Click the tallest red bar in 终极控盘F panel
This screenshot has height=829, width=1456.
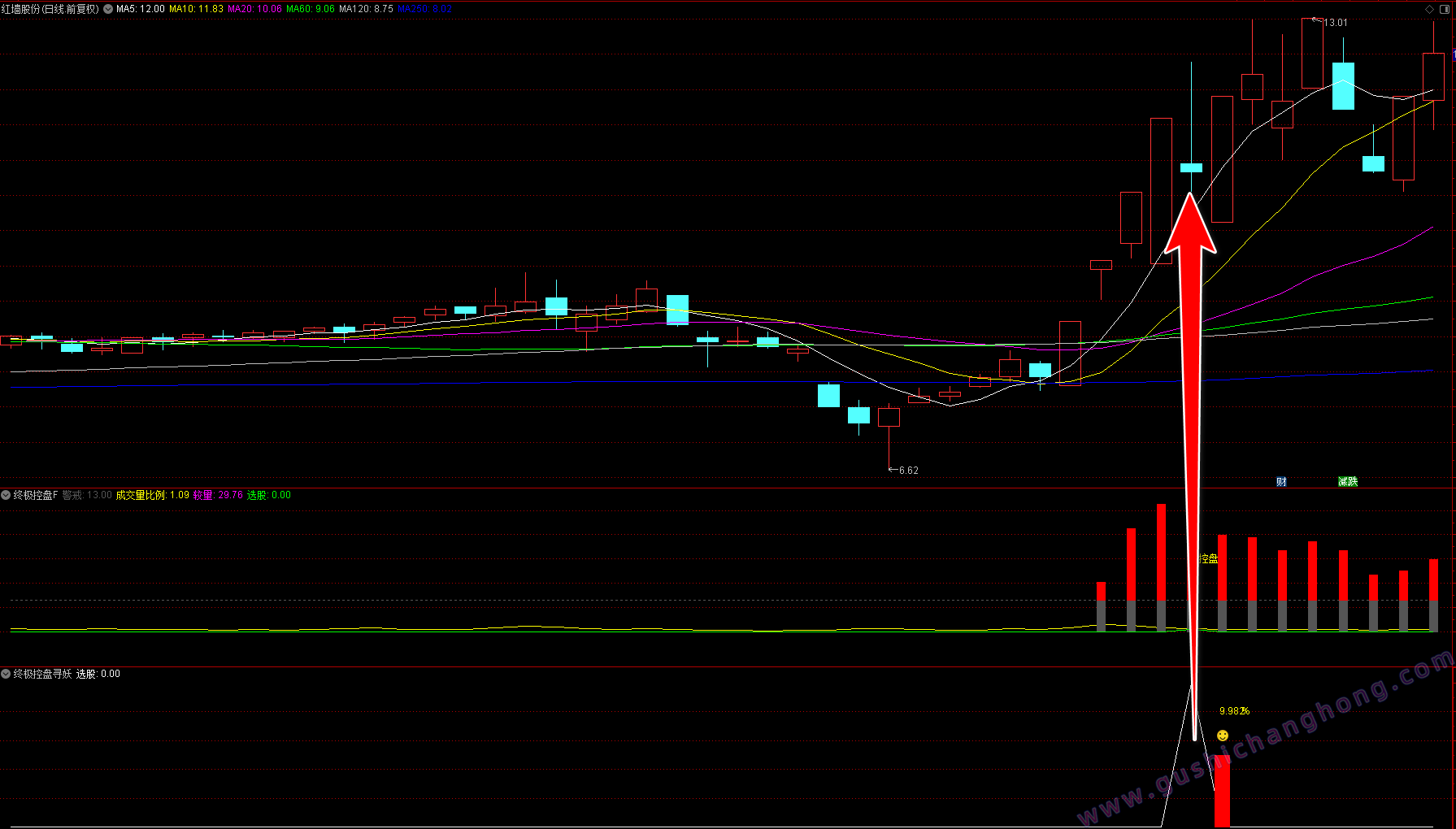(x=1161, y=567)
